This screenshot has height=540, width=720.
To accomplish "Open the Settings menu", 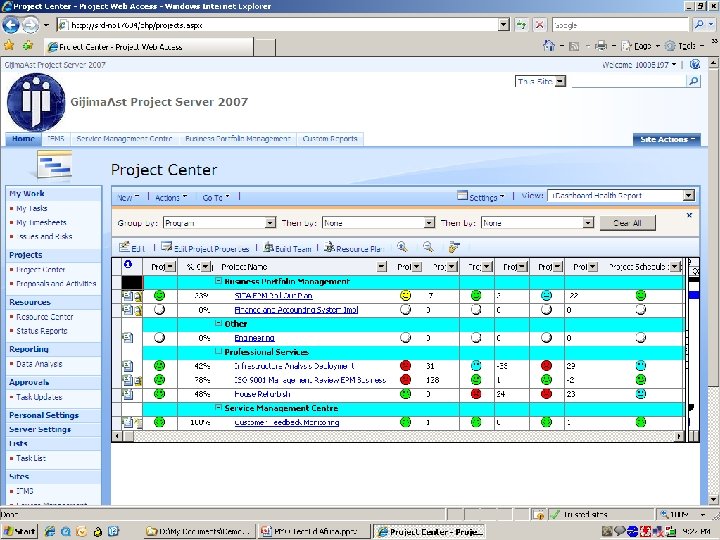I will 481,197.
